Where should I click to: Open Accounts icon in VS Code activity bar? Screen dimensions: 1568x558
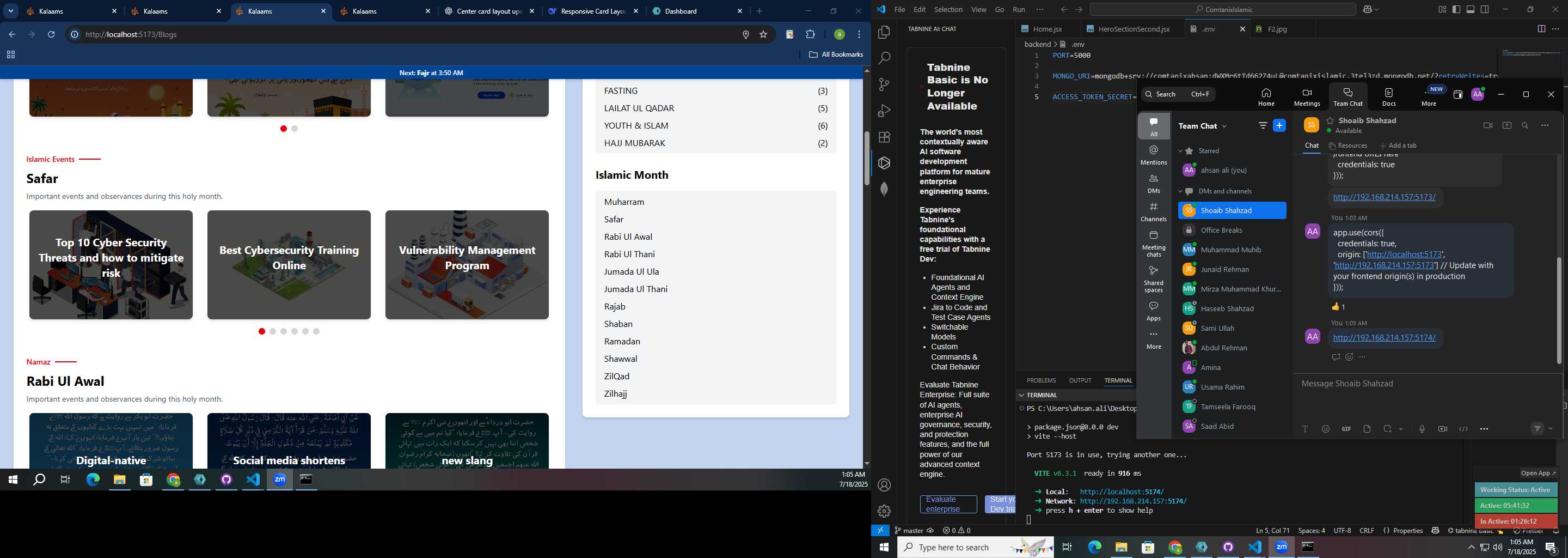884,485
